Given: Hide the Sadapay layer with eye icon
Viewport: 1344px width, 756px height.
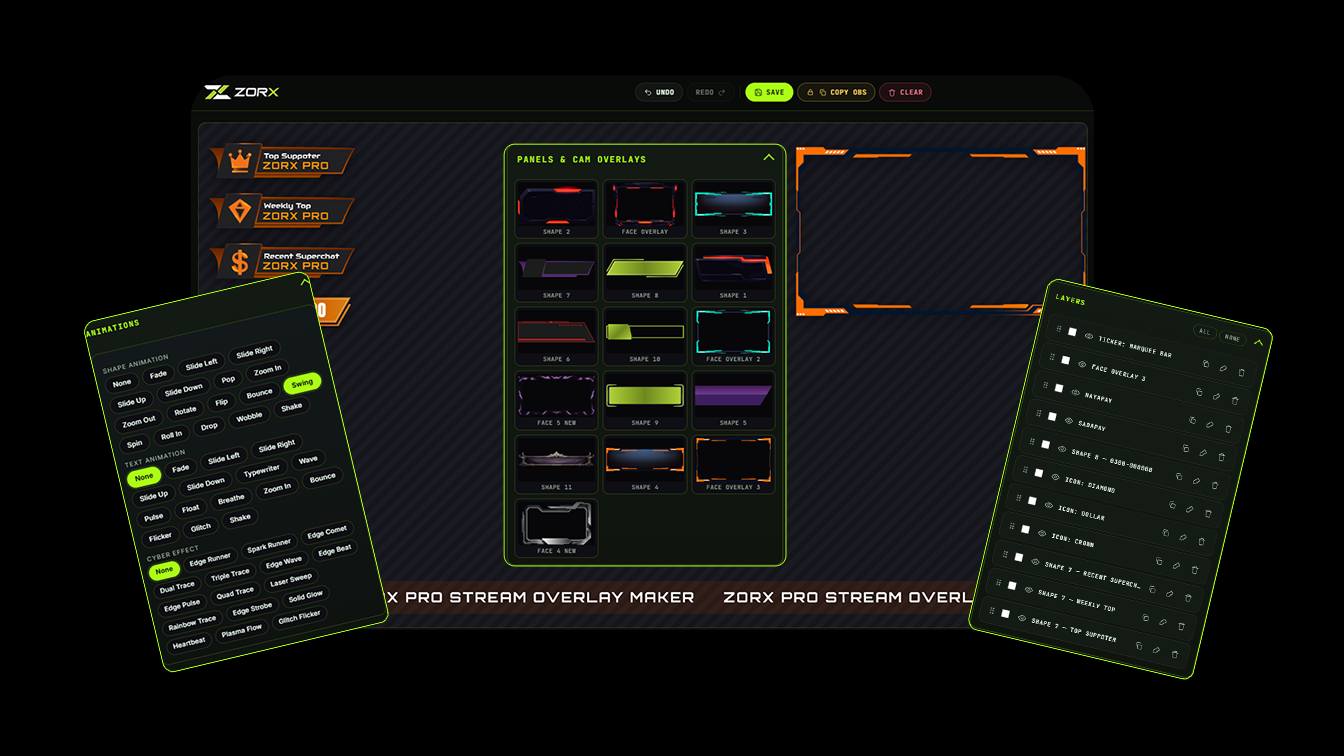Looking at the screenshot, I should pyautogui.click(x=1068, y=420).
